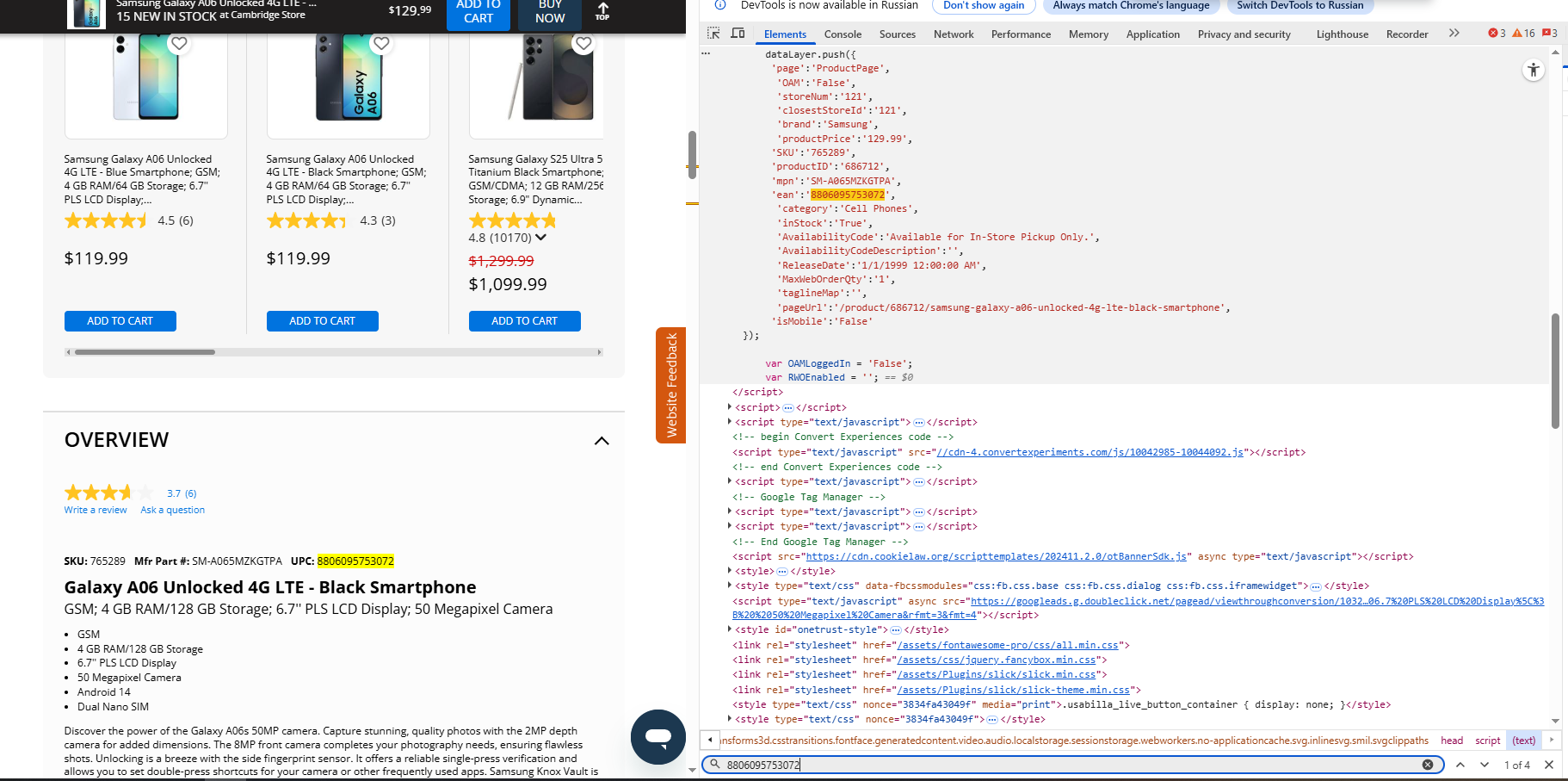Collapse the OVERVIEW section chevron

602,441
